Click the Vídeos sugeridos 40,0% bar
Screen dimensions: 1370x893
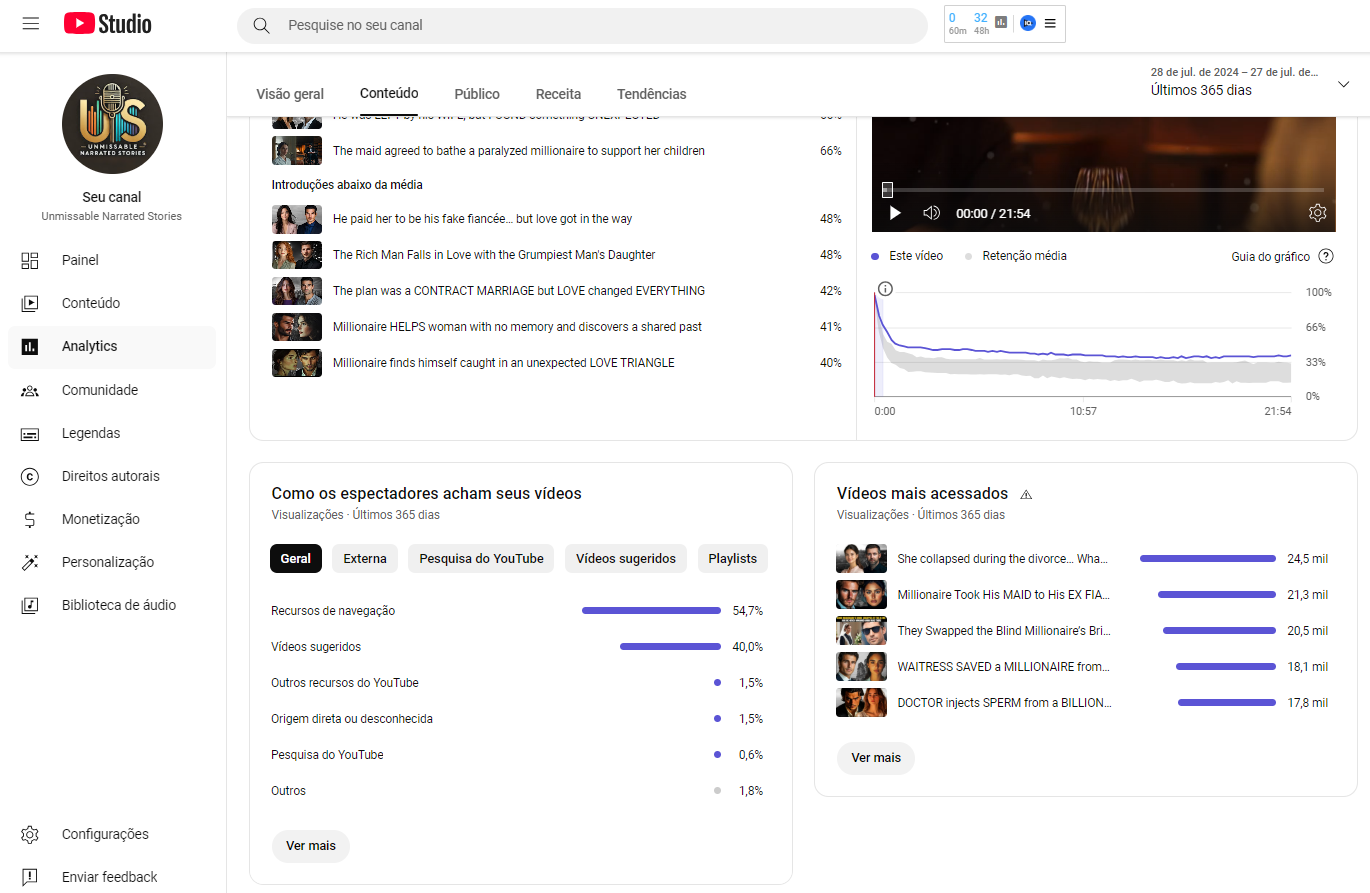670,647
